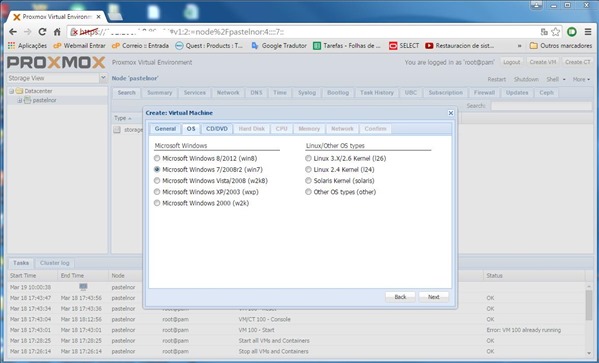The height and width of the screenshot is (363, 599).
Task: Open the Aplicações apps shortcut
Action: click(x=27, y=45)
